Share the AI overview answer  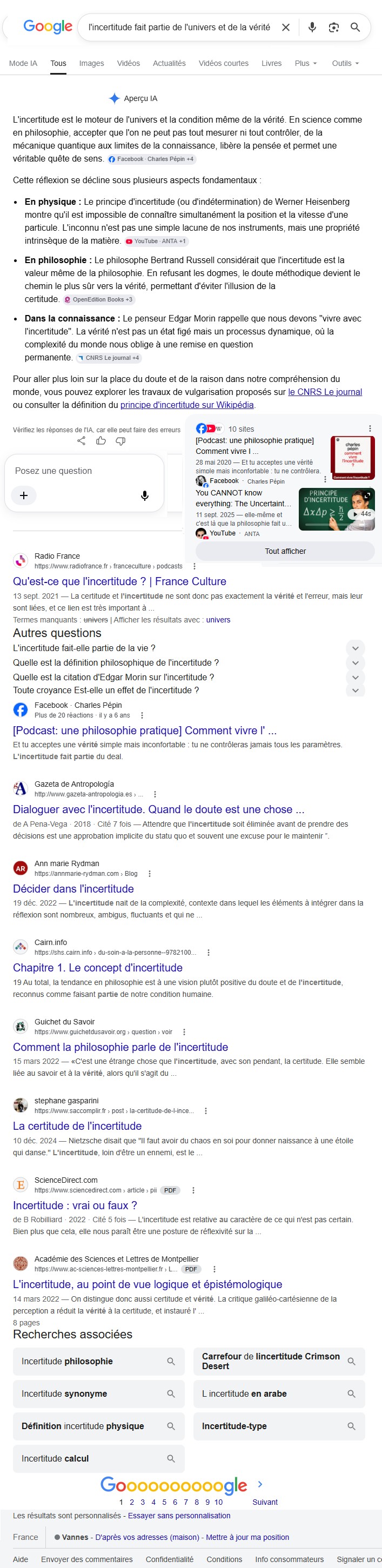[x=82, y=441]
